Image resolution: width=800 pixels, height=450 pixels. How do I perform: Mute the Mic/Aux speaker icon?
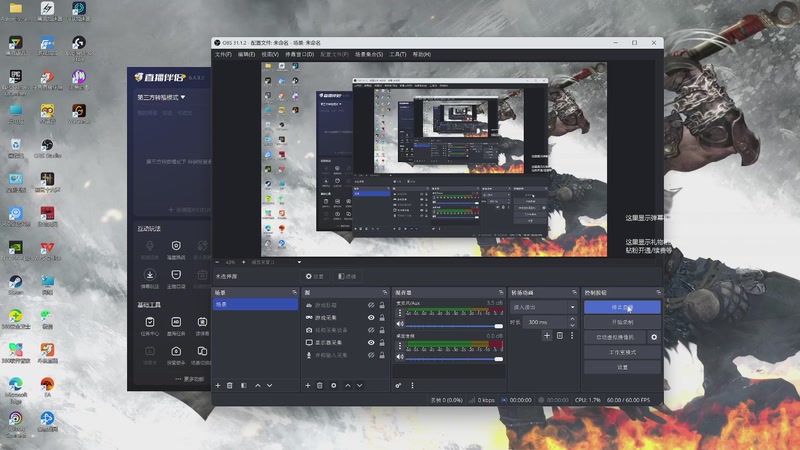[400, 324]
